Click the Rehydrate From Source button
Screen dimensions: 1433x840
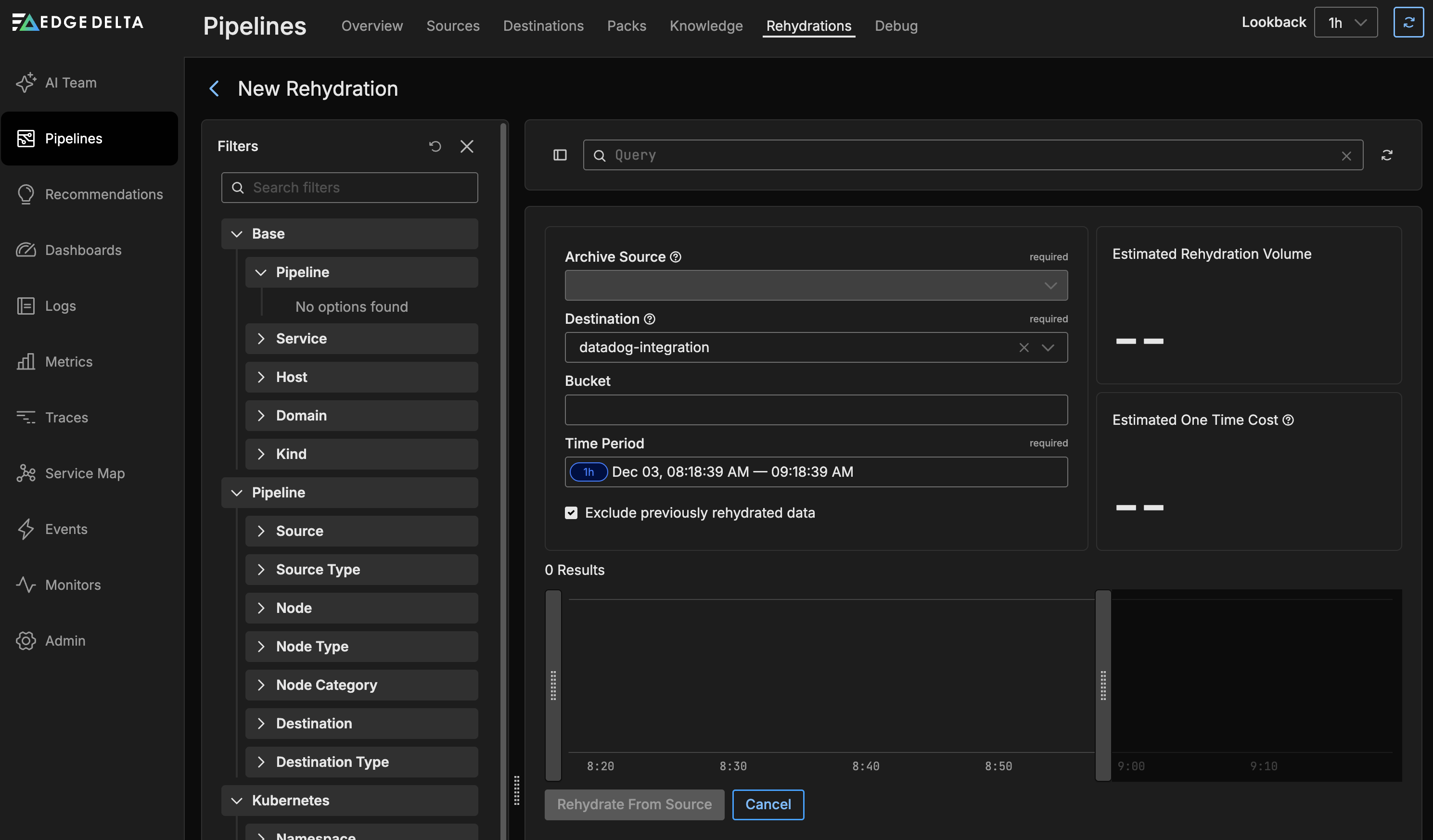pos(634,804)
